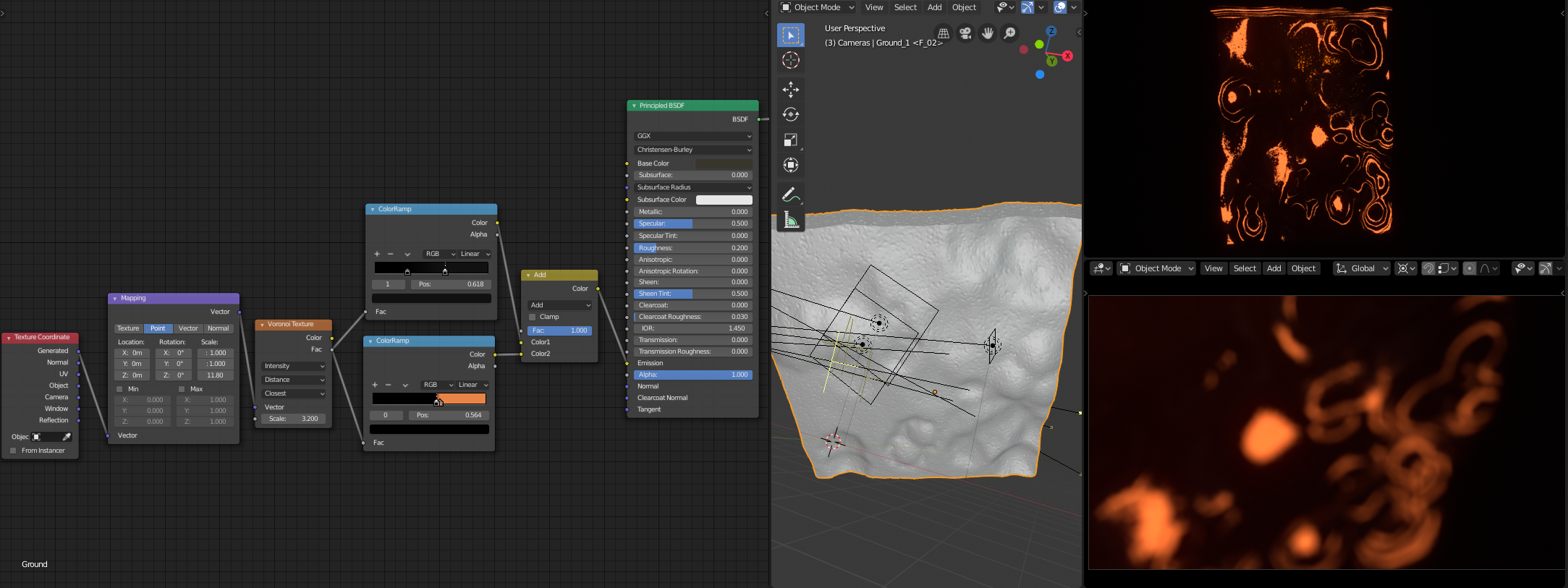
Task: Open the Christensen-Burley subsurface method dropdown
Action: [693, 150]
